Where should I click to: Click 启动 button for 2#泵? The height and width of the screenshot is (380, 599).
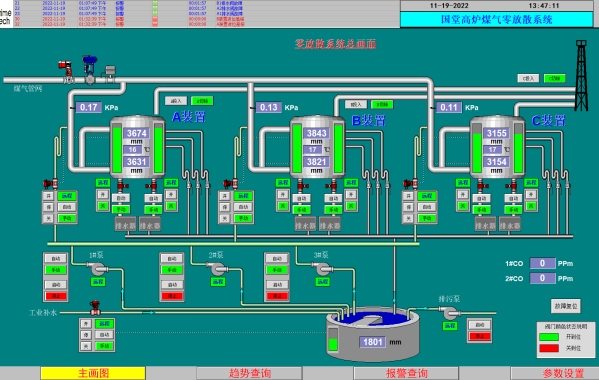coord(172,285)
